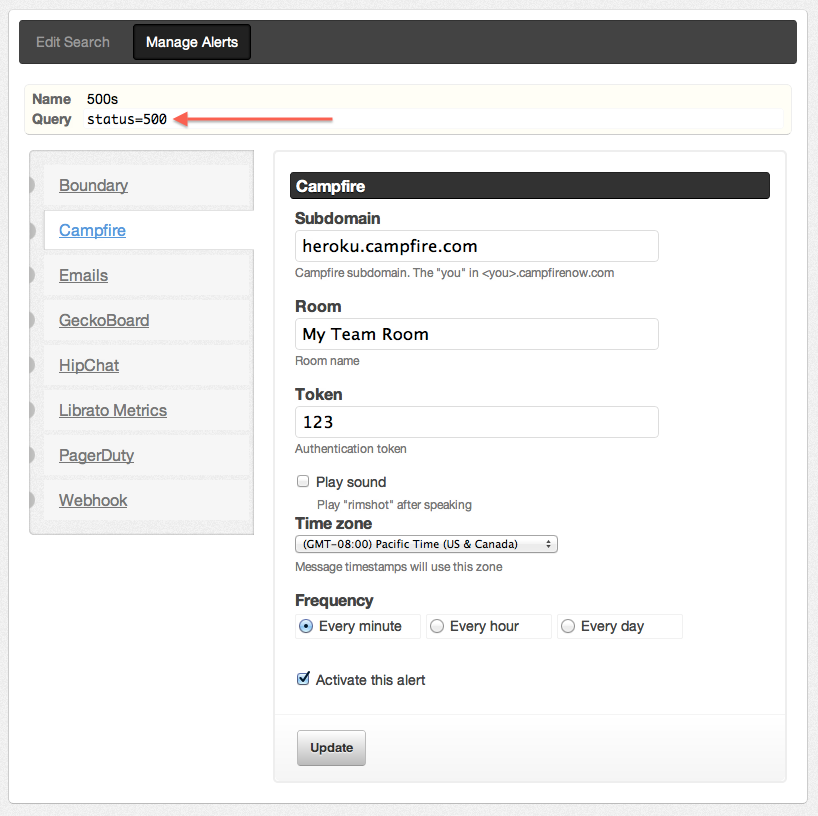Go to the Webhook alert option

[x=93, y=500]
